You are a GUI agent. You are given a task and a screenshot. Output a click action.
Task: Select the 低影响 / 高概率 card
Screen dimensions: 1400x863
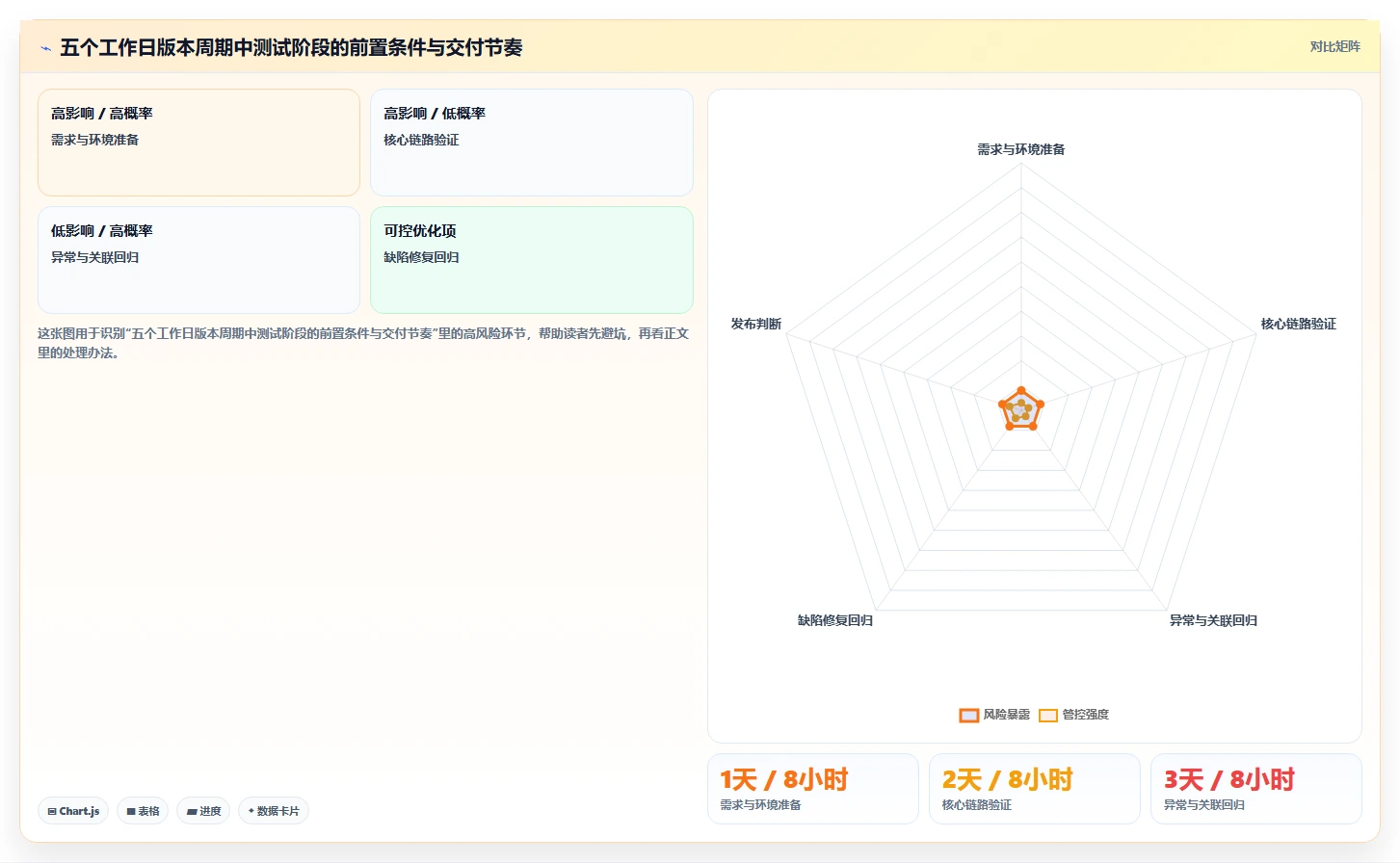click(198, 260)
